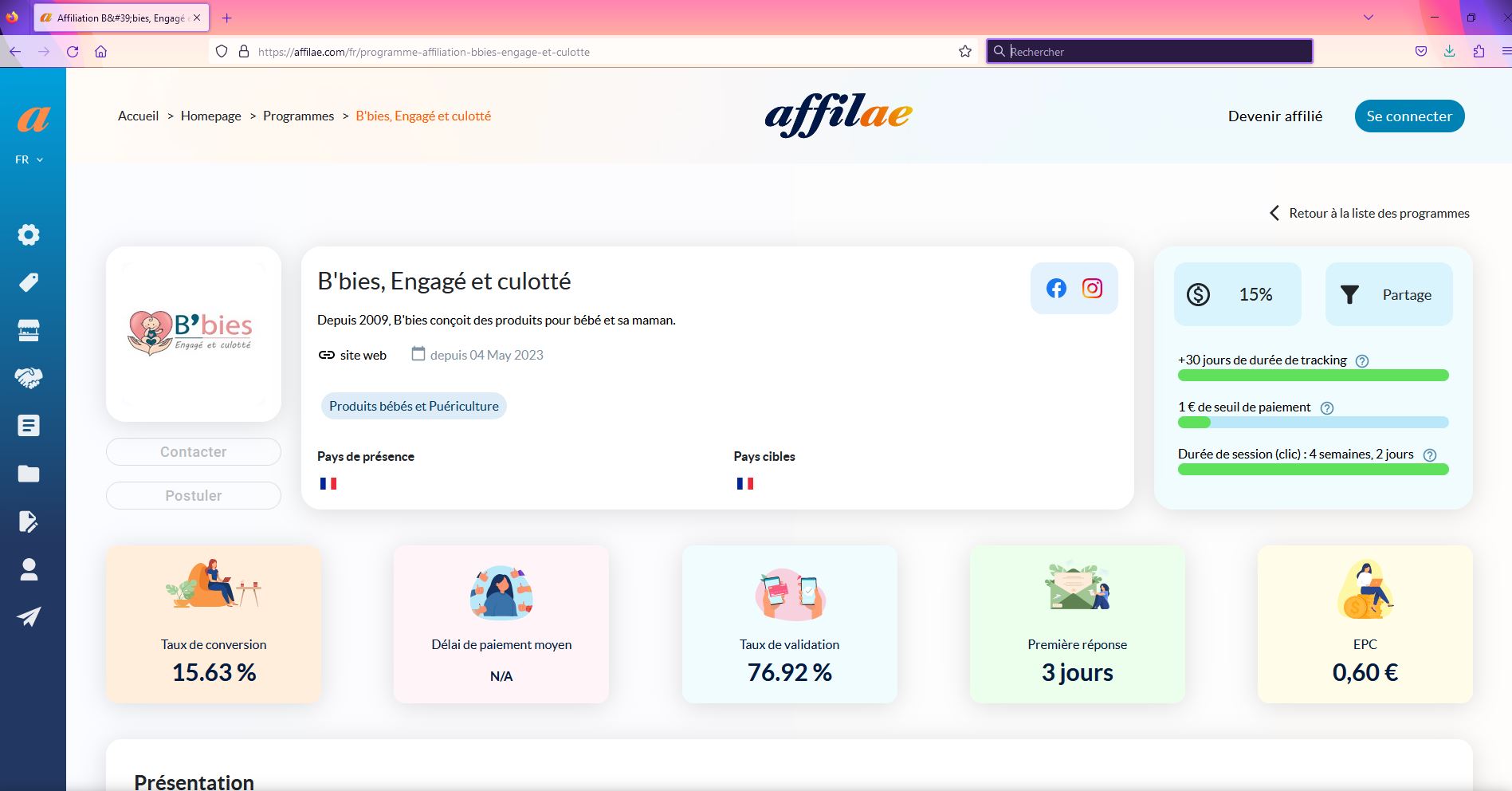Open the storefront icon in sidebar

29,330
